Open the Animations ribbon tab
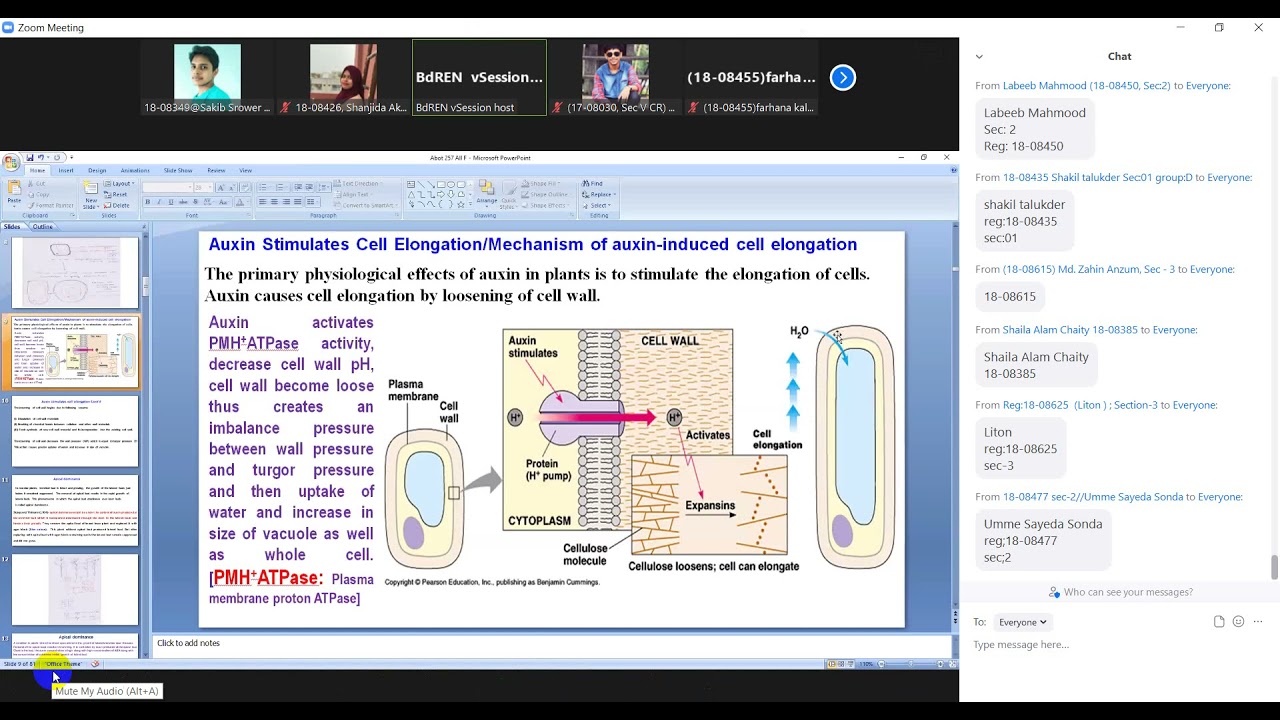Image resolution: width=1280 pixels, height=720 pixels. pyautogui.click(x=135, y=171)
